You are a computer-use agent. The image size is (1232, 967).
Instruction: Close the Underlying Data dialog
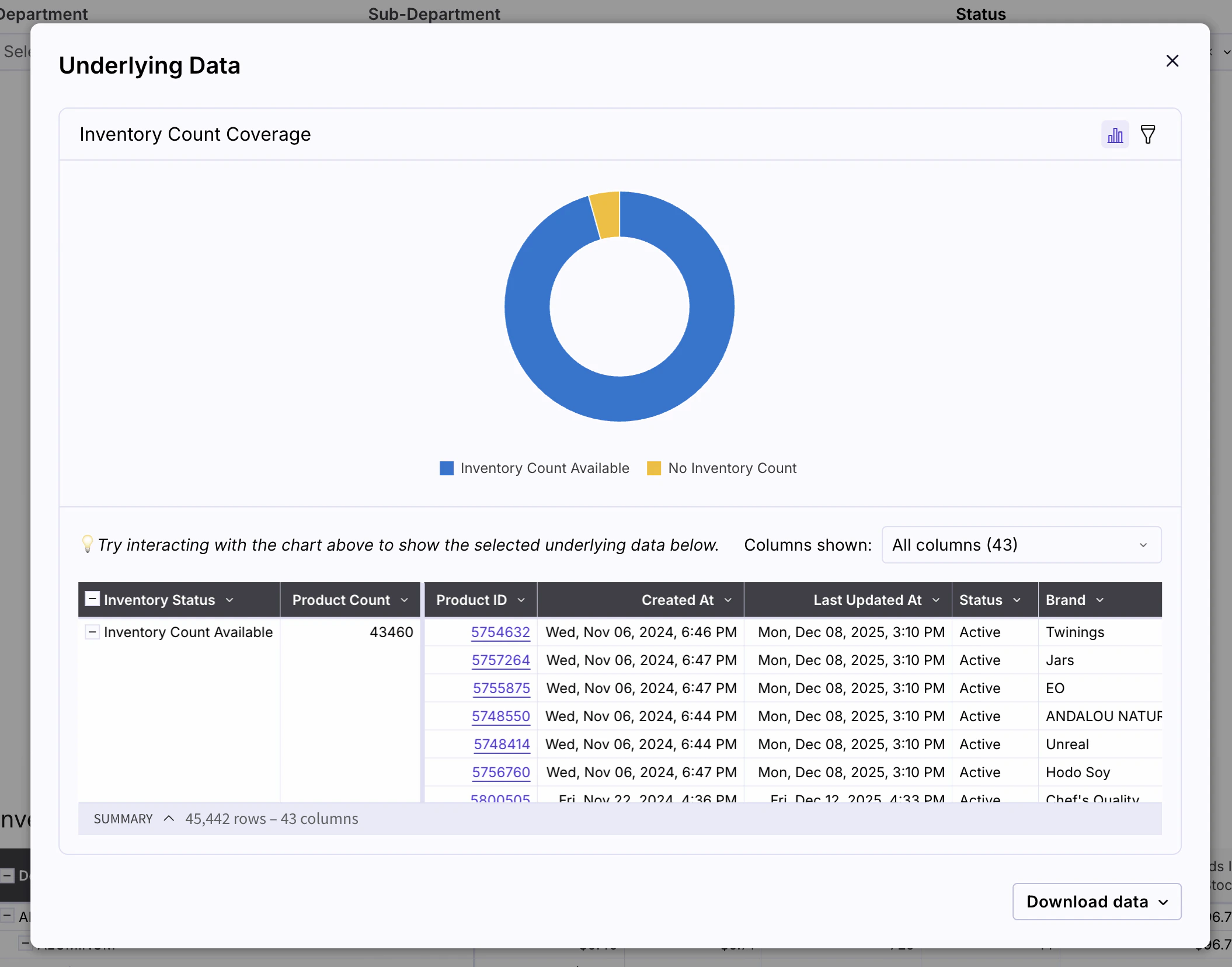1172,61
